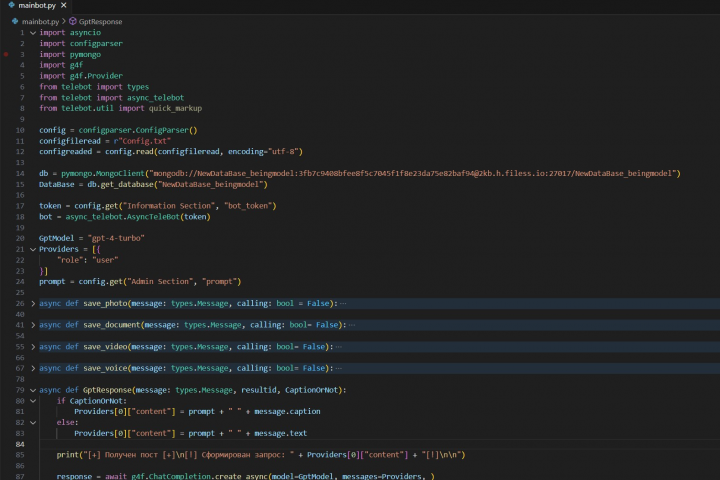This screenshot has width=720, height=480.
Task: Click CaptionOrNot parameter on line 79
Action: 311,390
